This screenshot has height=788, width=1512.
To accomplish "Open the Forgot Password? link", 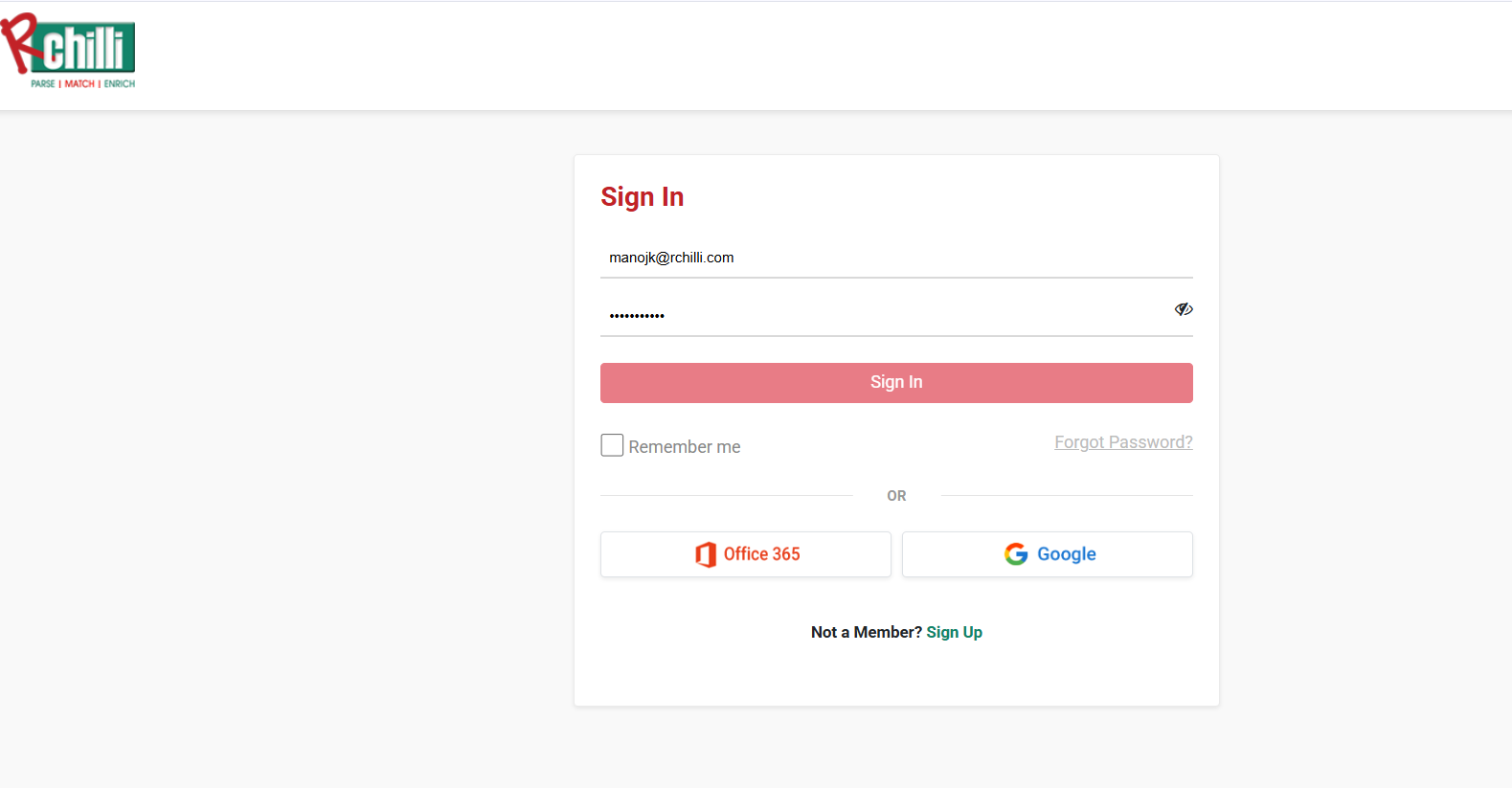I will pos(1123,442).
